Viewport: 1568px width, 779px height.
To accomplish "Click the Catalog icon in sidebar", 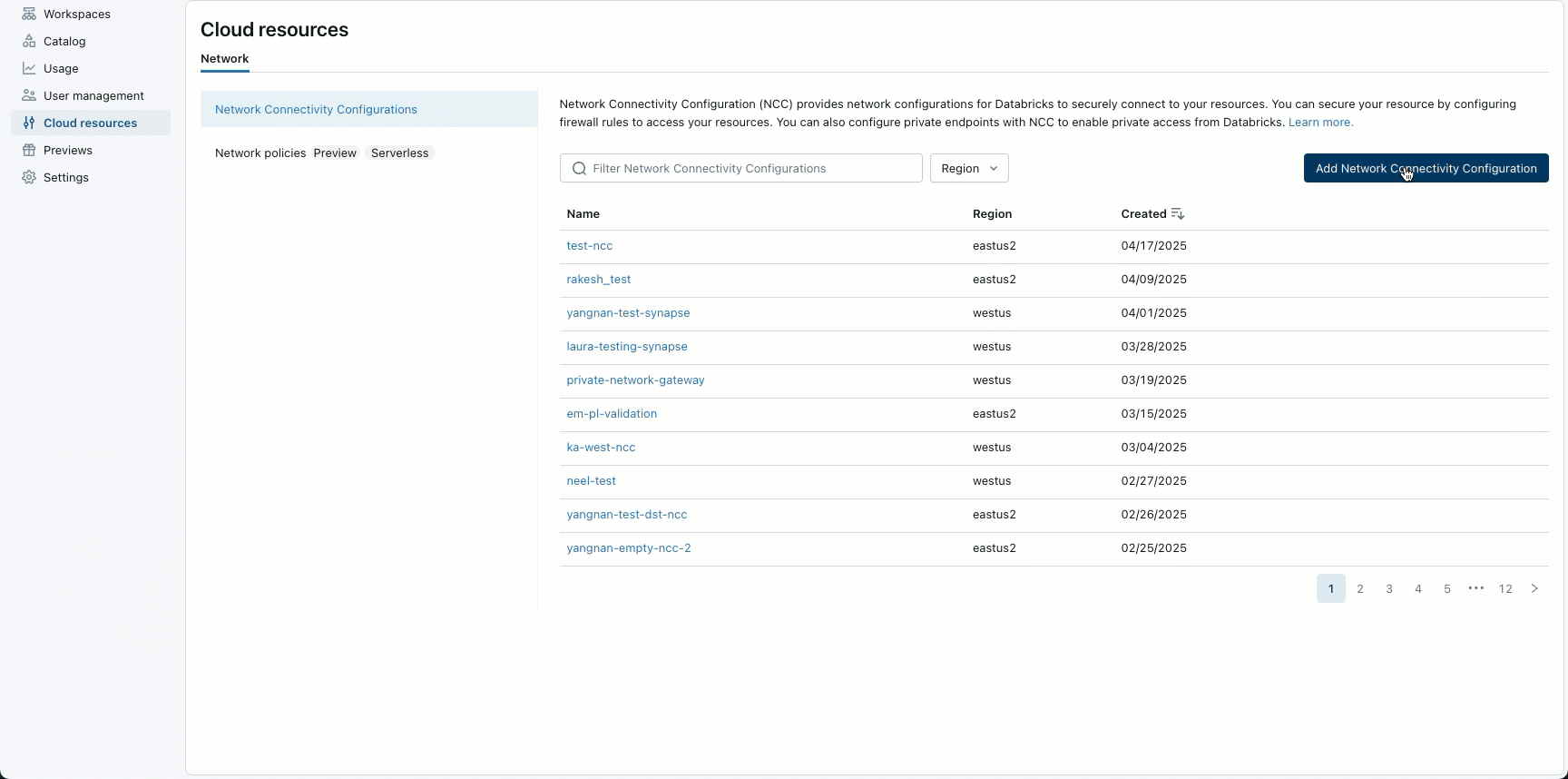I will coord(29,41).
